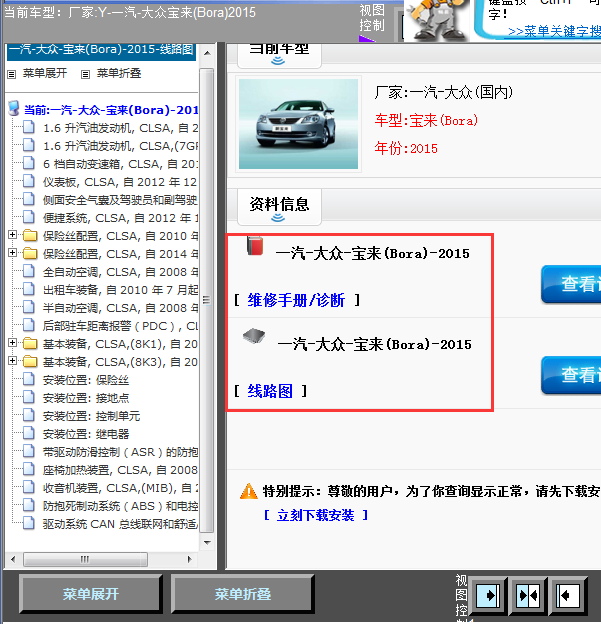Click the document icon for 仪表板, CLSA
The width and height of the screenshot is (601, 624).
coord(29,181)
